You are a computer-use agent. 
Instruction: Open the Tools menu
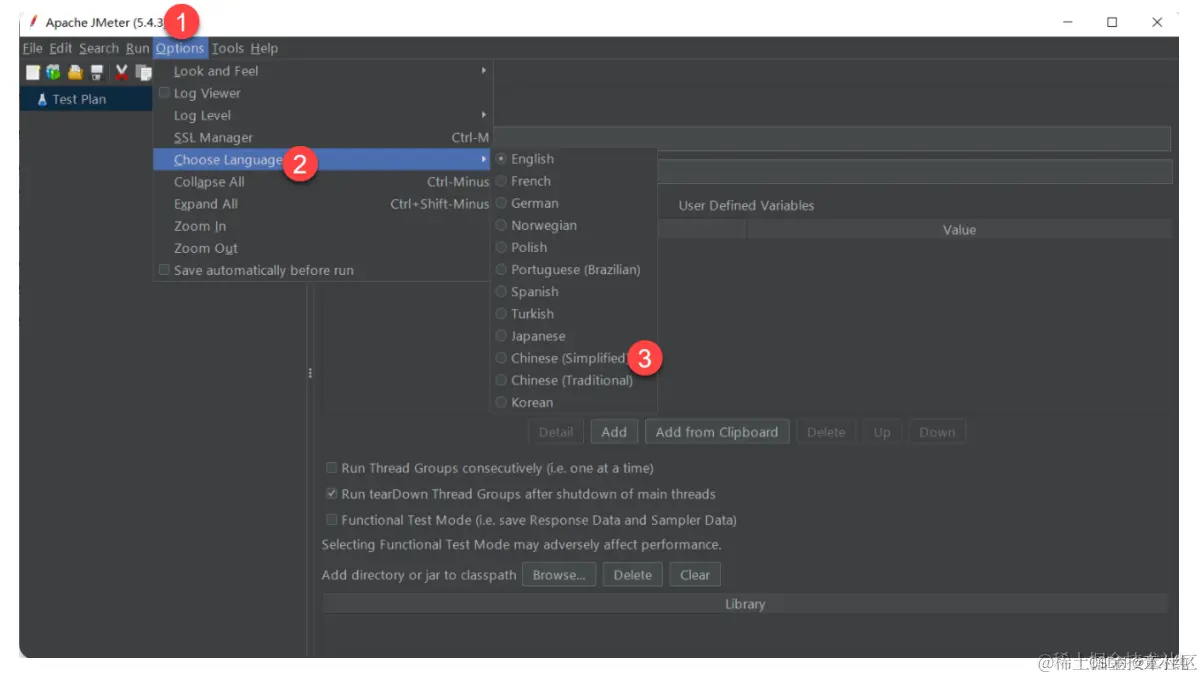[228, 48]
